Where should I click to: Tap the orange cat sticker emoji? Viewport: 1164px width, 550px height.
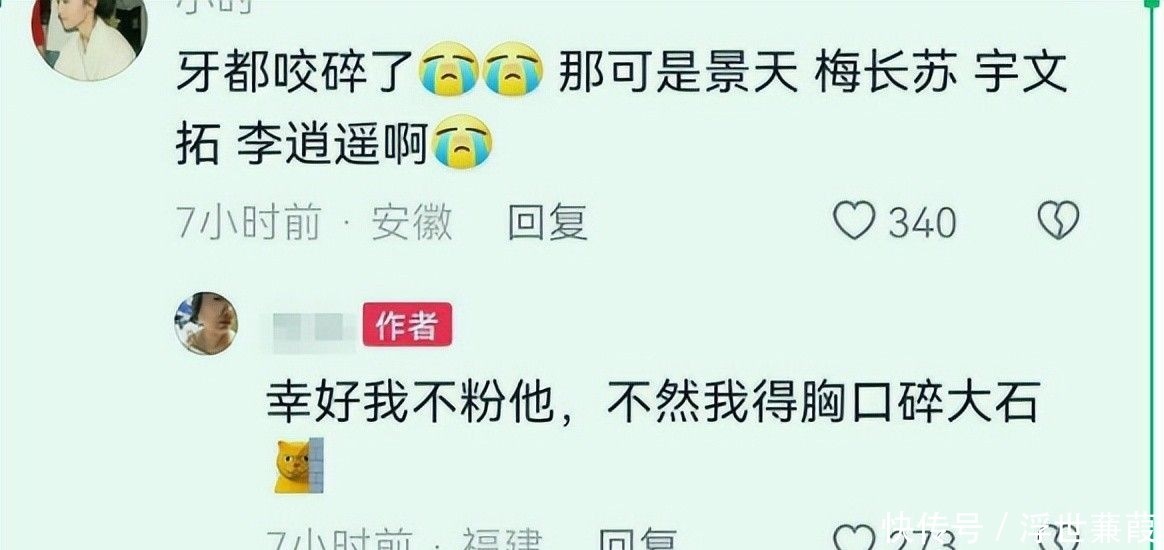299,465
